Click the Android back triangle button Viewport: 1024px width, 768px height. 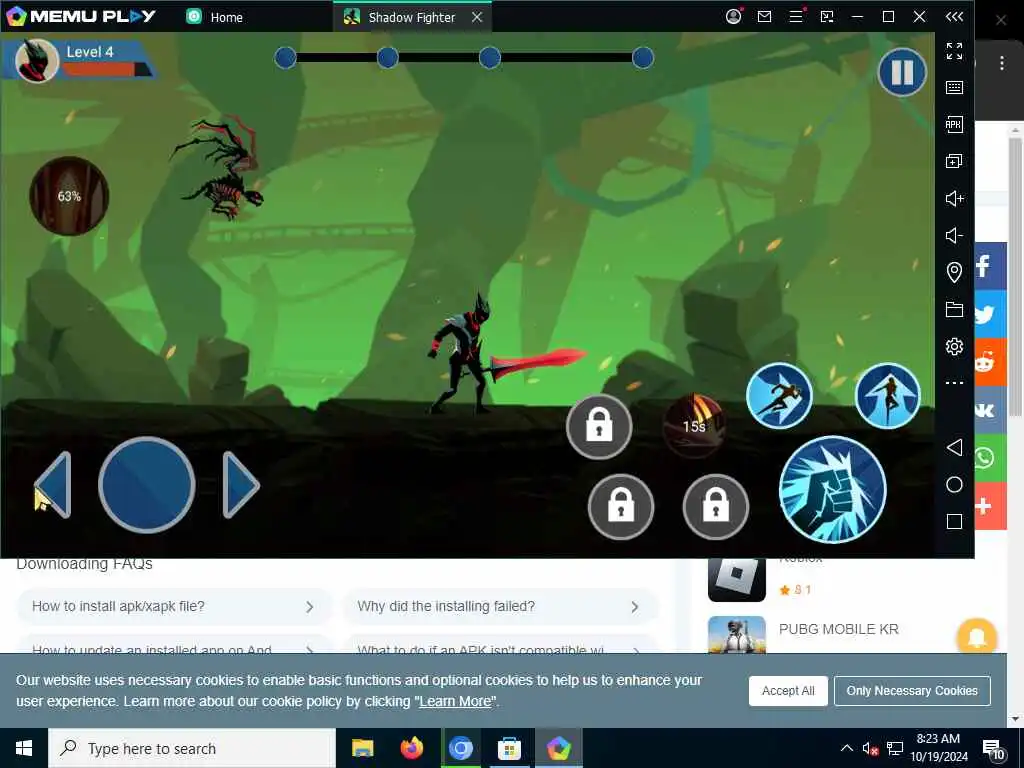click(954, 447)
